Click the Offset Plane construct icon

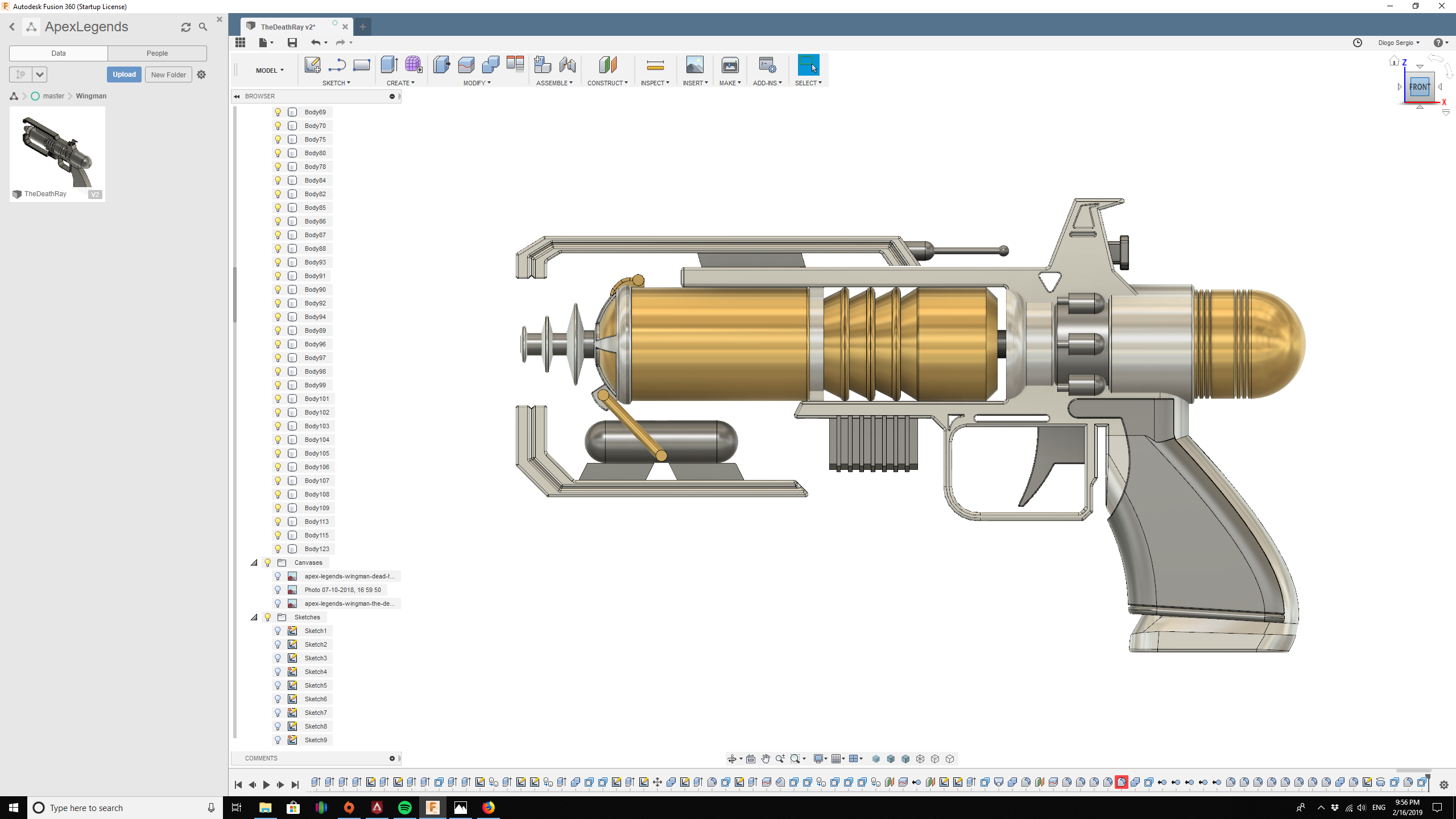(x=607, y=65)
